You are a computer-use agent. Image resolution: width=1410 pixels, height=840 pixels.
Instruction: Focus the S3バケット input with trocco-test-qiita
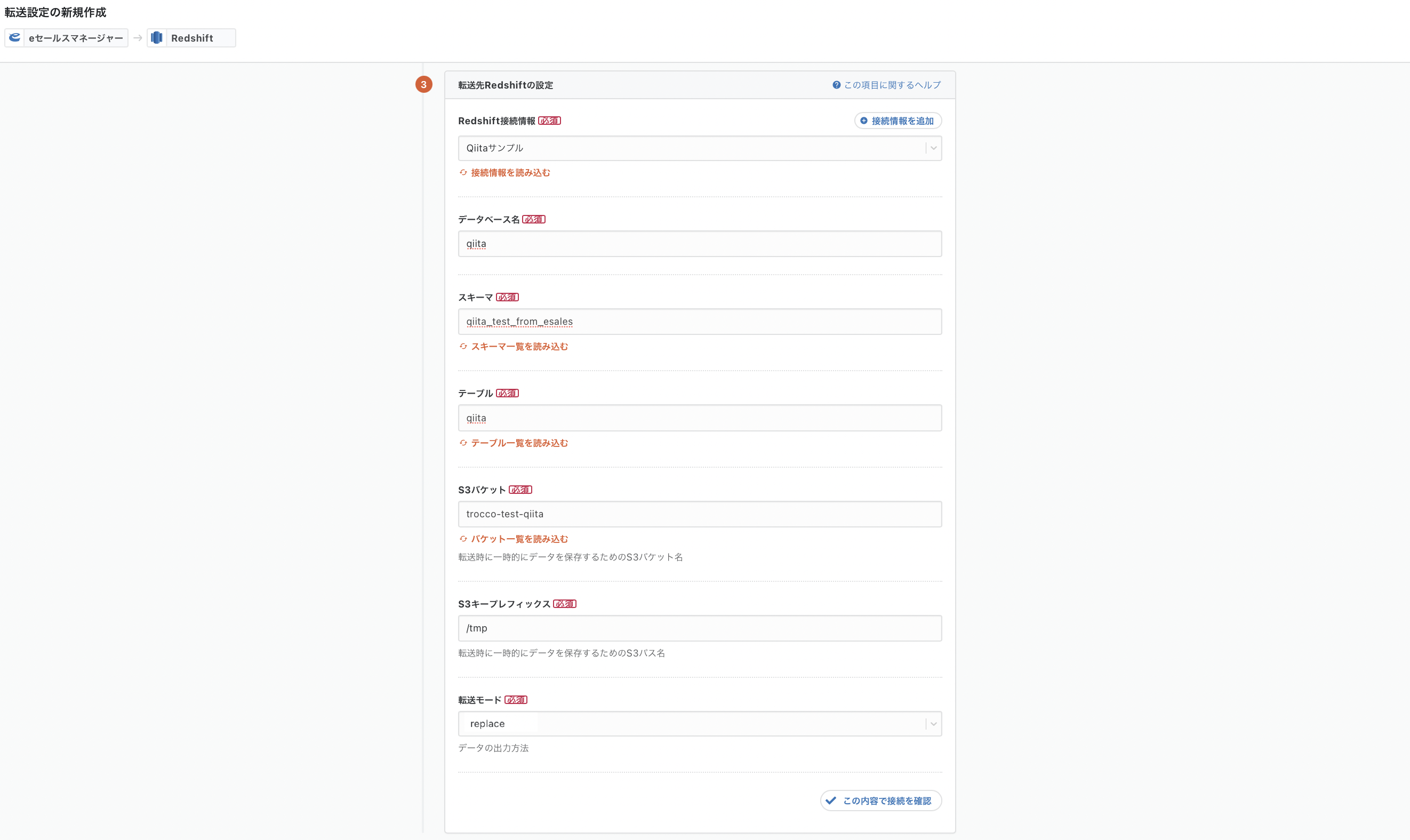699,514
